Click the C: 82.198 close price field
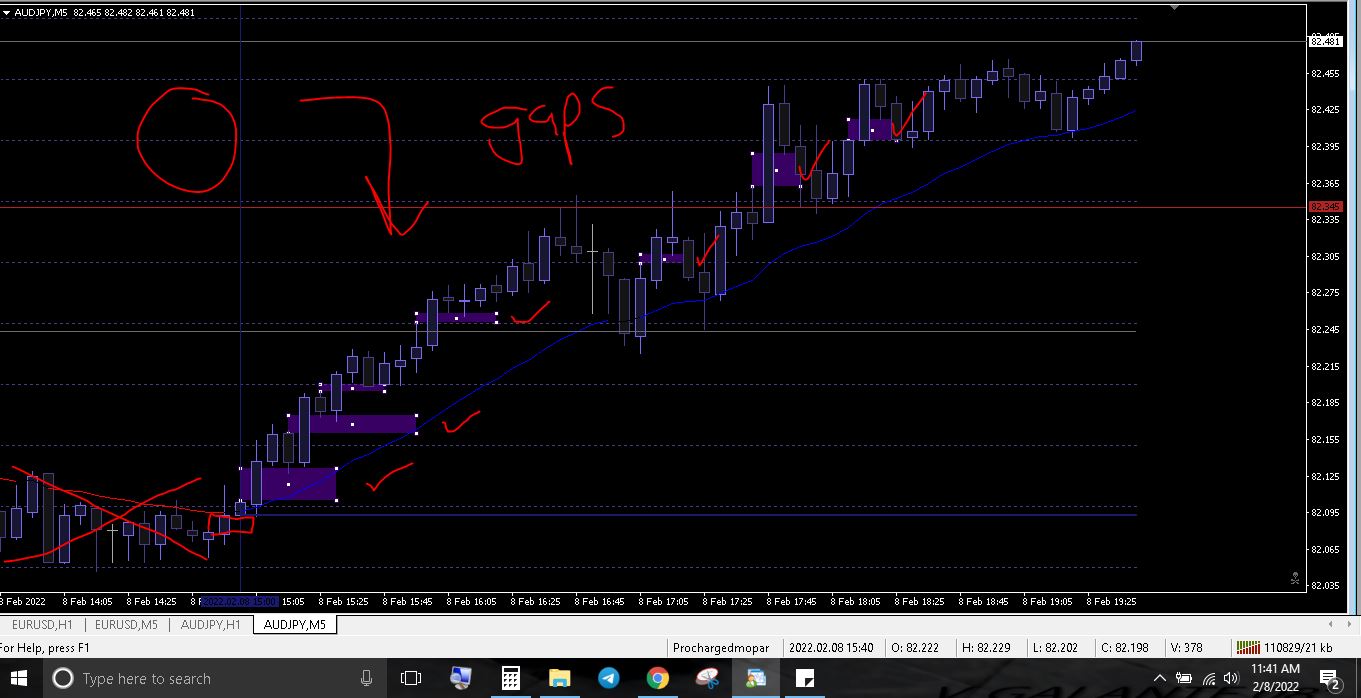 click(x=1126, y=648)
